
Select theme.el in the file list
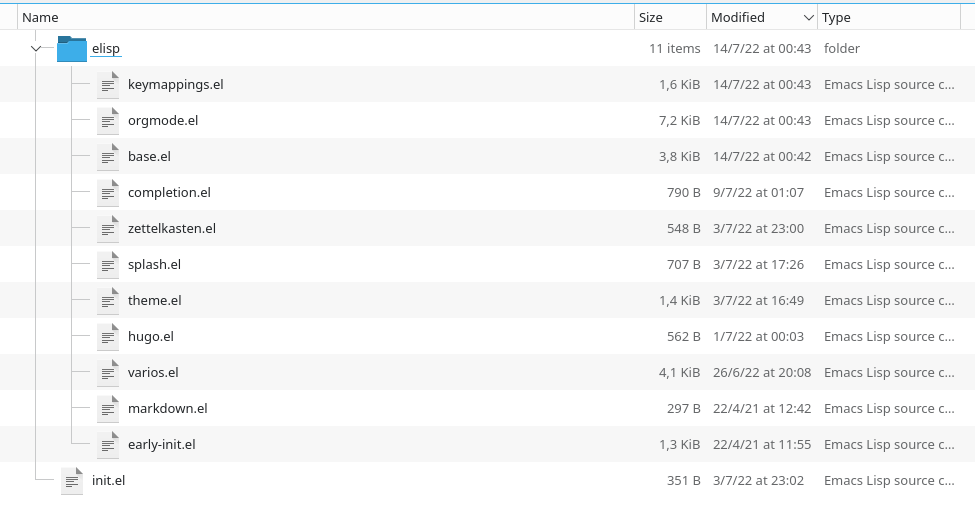point(154,301)
